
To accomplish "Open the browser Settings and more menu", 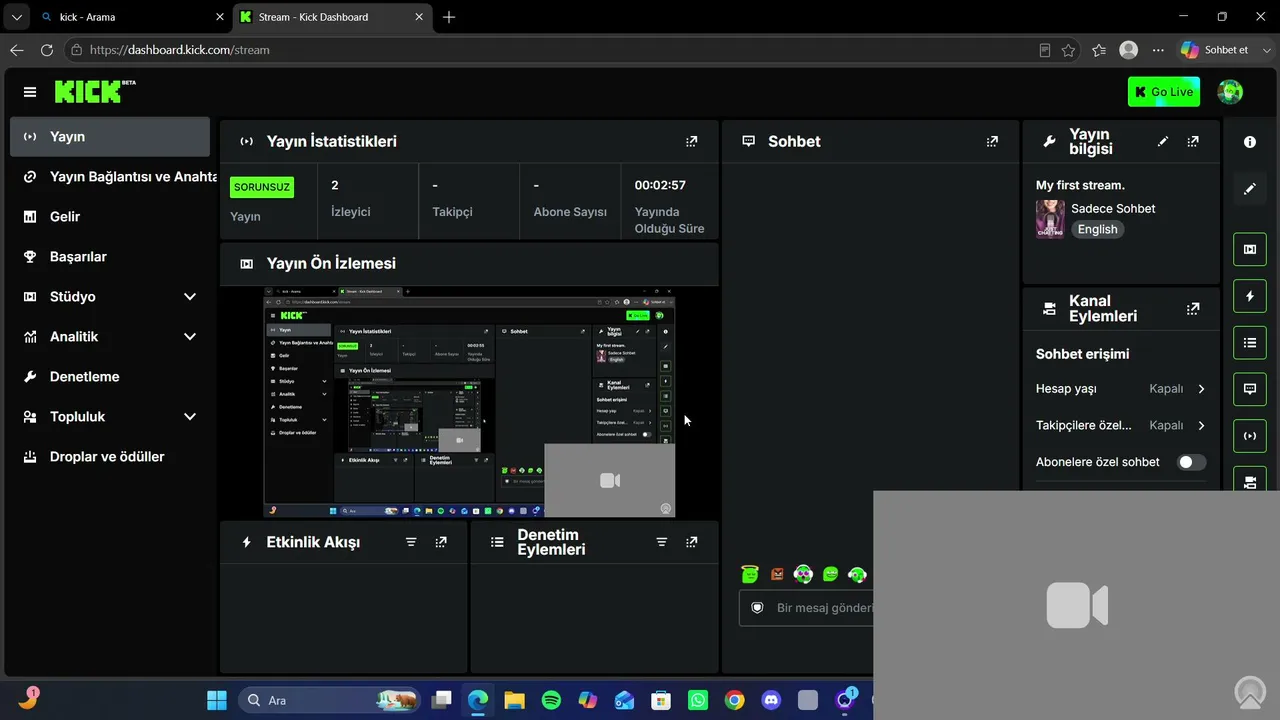I will point(1158,50).
